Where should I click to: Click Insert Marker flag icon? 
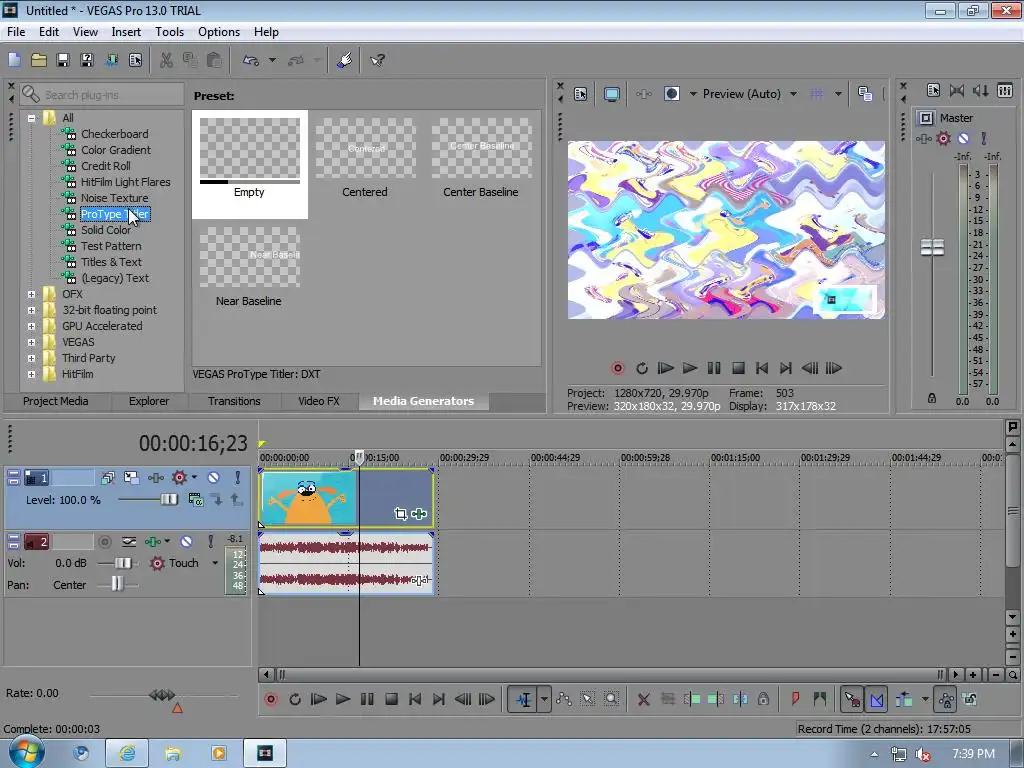(x=795, y=699)
